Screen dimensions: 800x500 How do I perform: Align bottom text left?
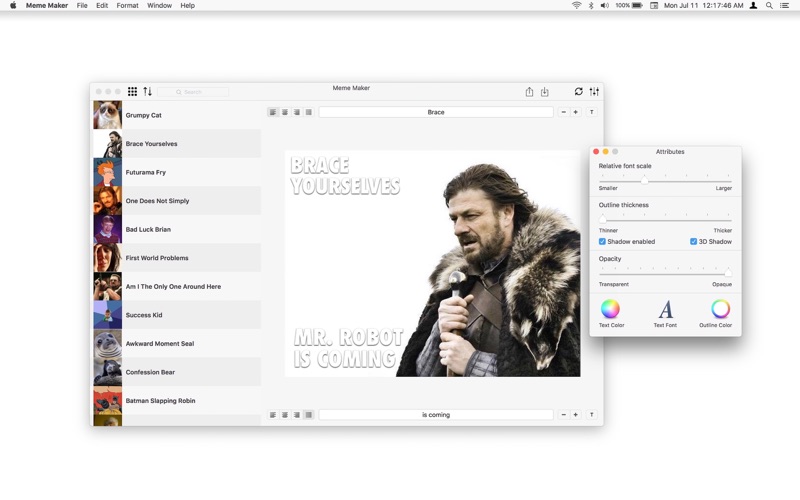(273, 415)
